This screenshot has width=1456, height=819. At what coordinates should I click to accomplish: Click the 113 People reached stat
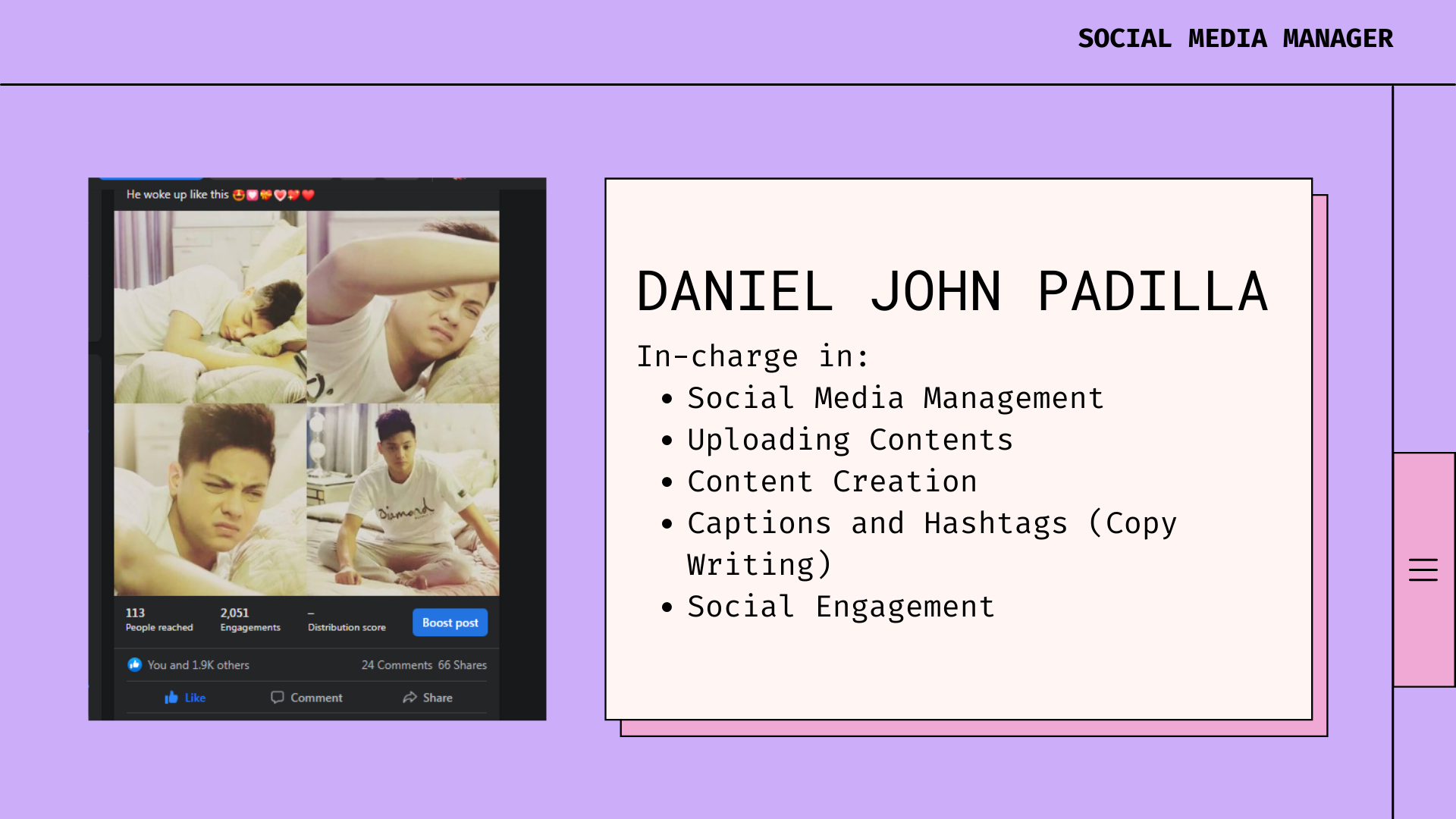click(158, 620)
